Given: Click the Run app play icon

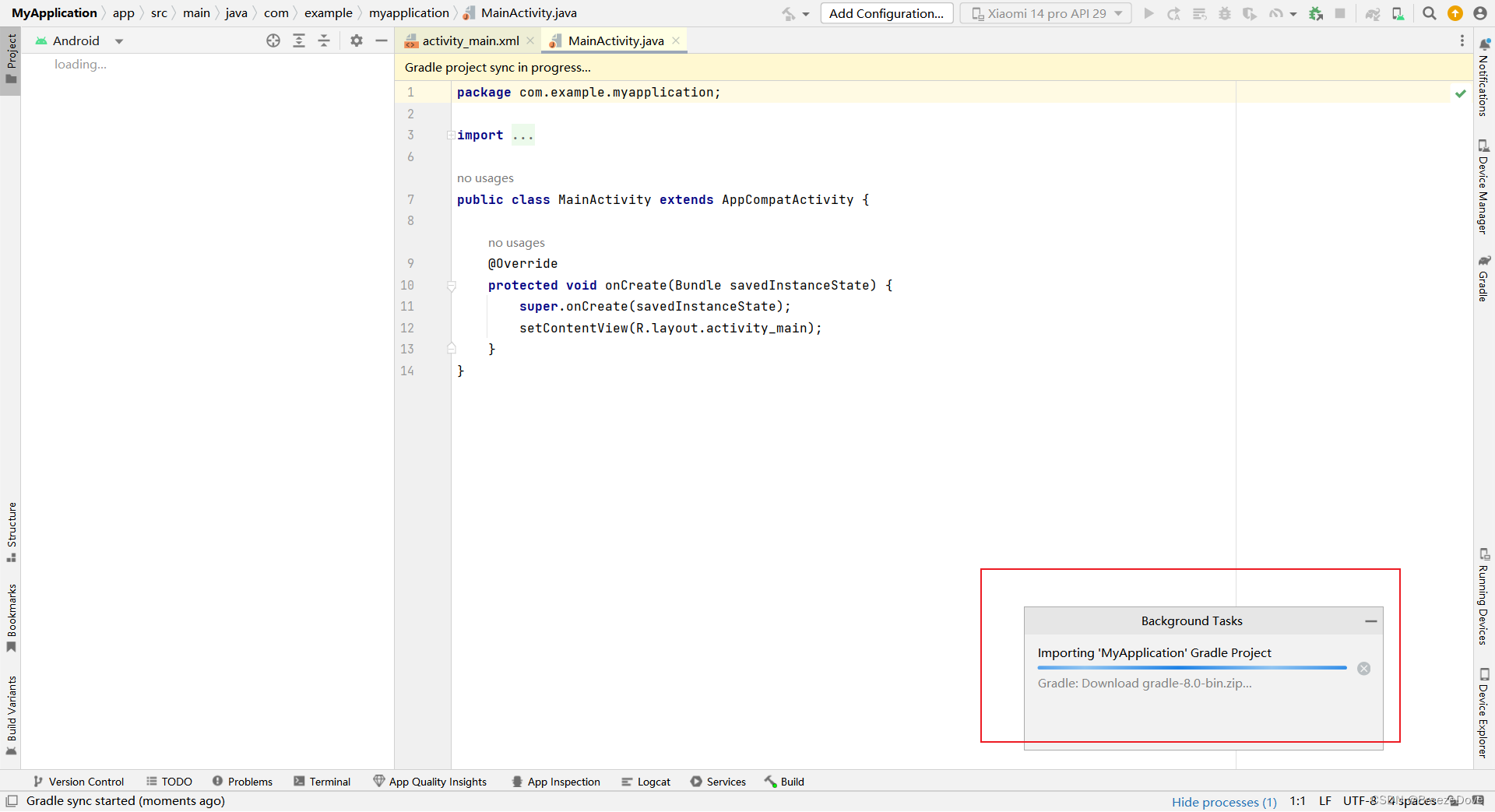Looking at the screenshot, I should [1149, 13].
